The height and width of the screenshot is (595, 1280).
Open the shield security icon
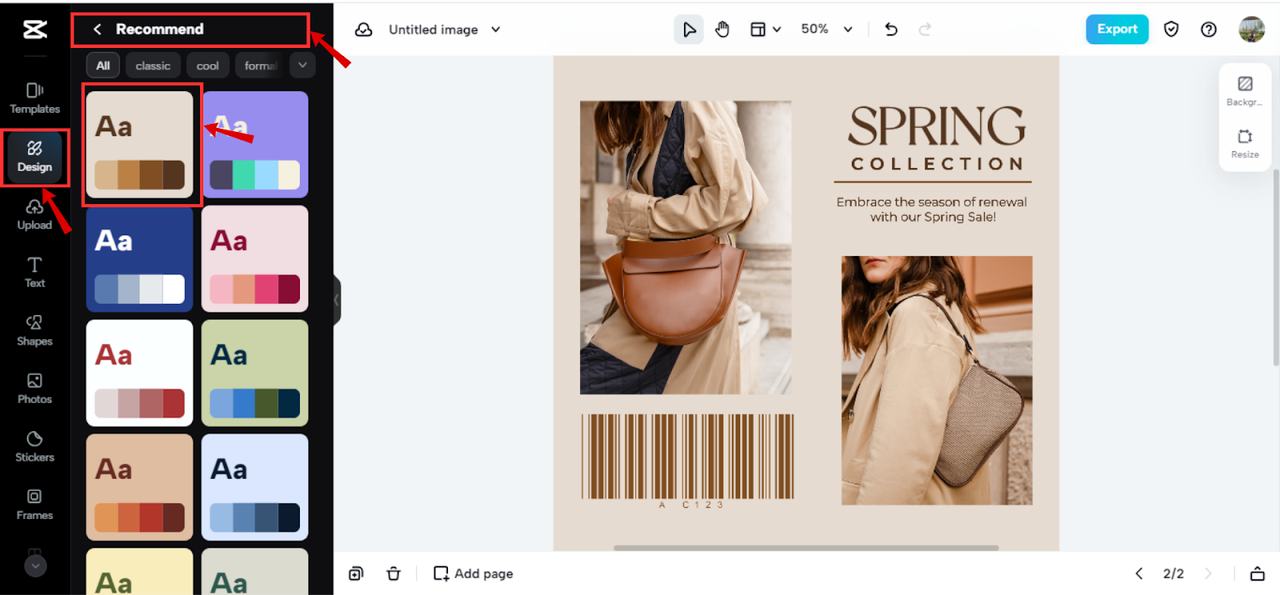(x=1171, y=29)
